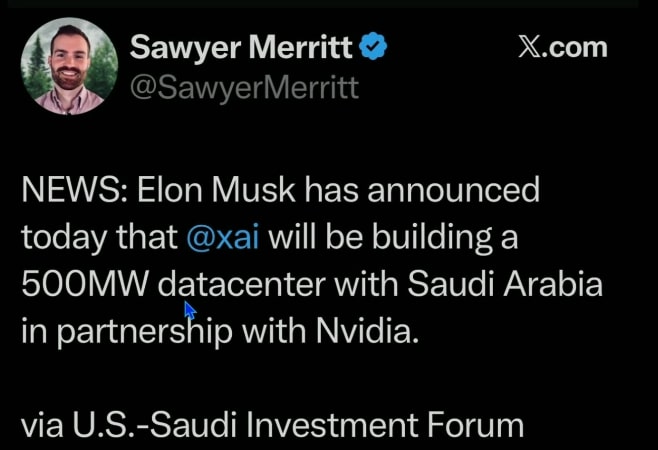Click the 500MW text in tweet
The width and height of the screenshot is (658, 450).
(85, 284)
